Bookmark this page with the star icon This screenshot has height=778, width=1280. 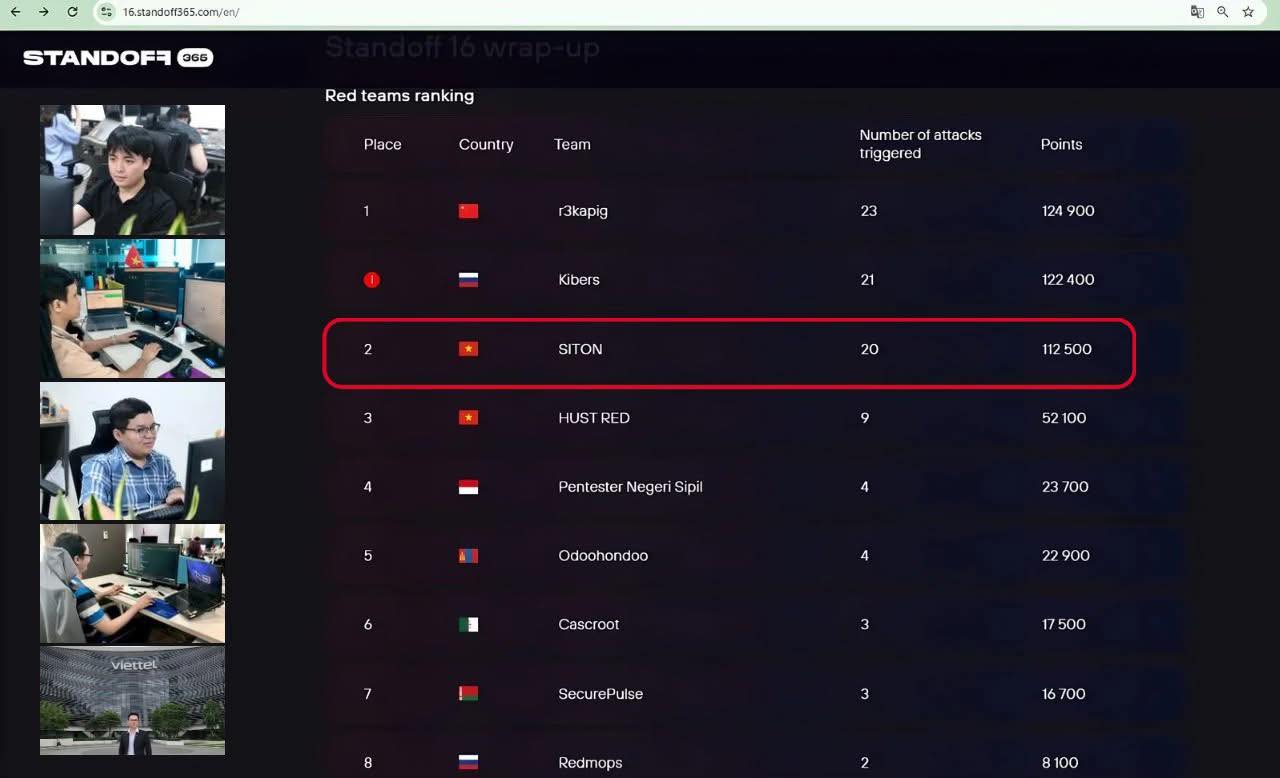pyautogui.click(x=1248, y=12)
